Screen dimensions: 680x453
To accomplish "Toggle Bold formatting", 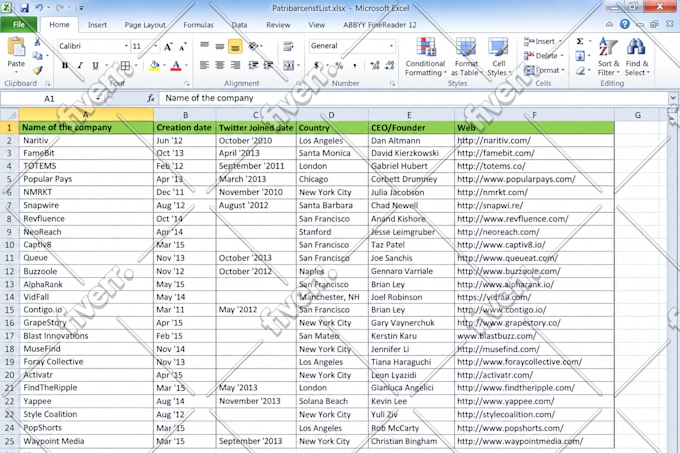I will click(65, 65).
